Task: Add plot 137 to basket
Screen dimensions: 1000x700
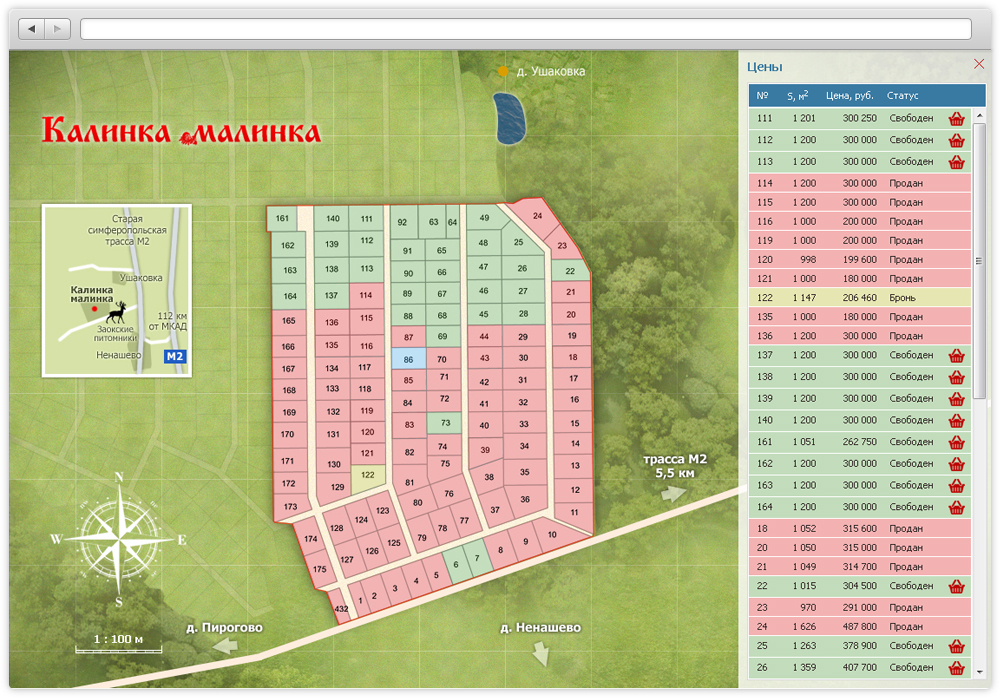Action: tap(956, 356)
